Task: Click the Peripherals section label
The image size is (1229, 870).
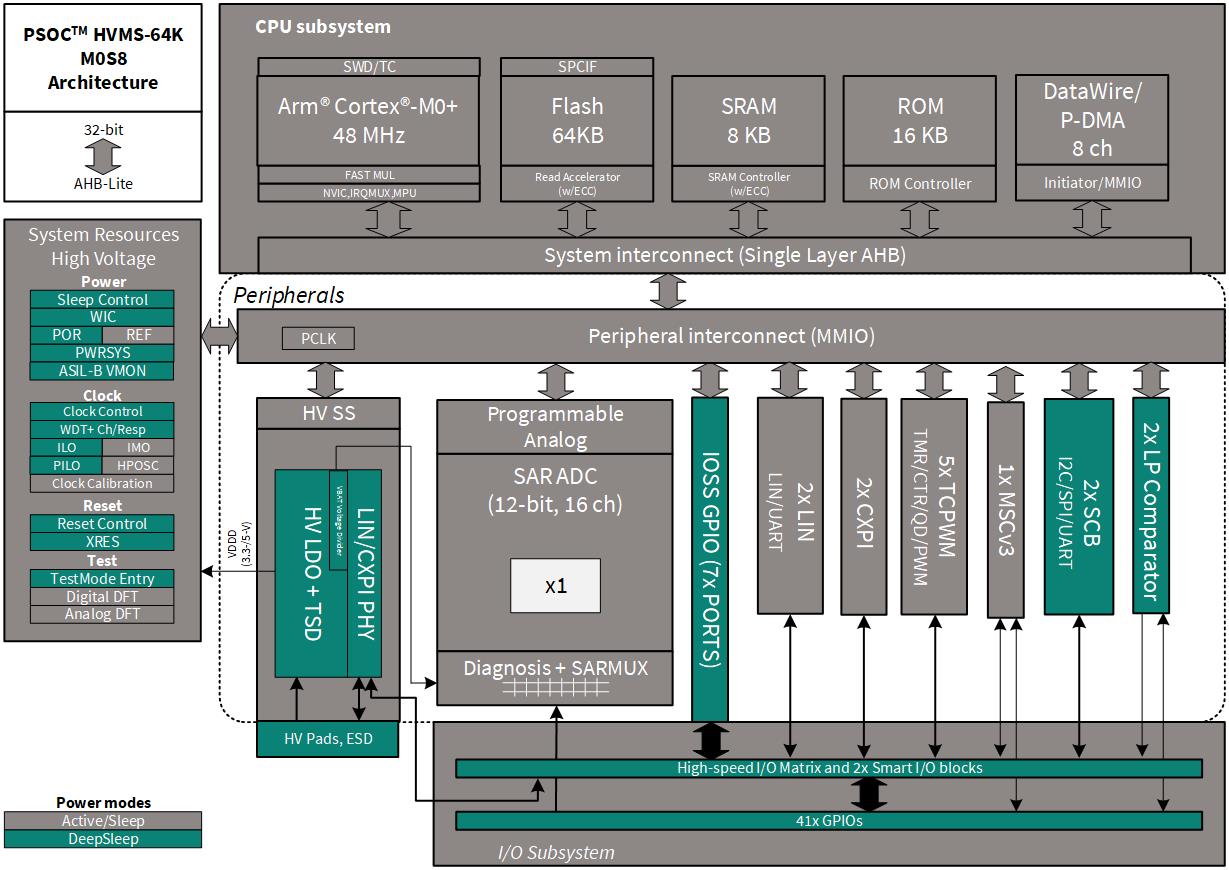Action: [x=289, y=295]
